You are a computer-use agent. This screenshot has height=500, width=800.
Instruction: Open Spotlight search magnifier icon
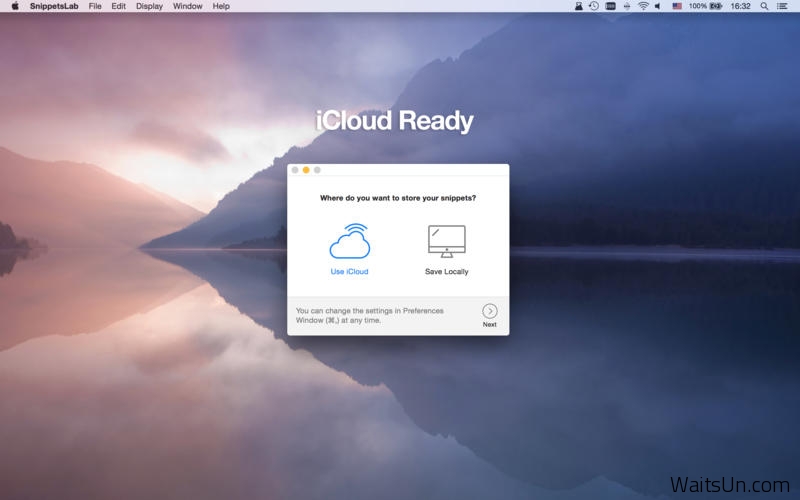point(764,6)
